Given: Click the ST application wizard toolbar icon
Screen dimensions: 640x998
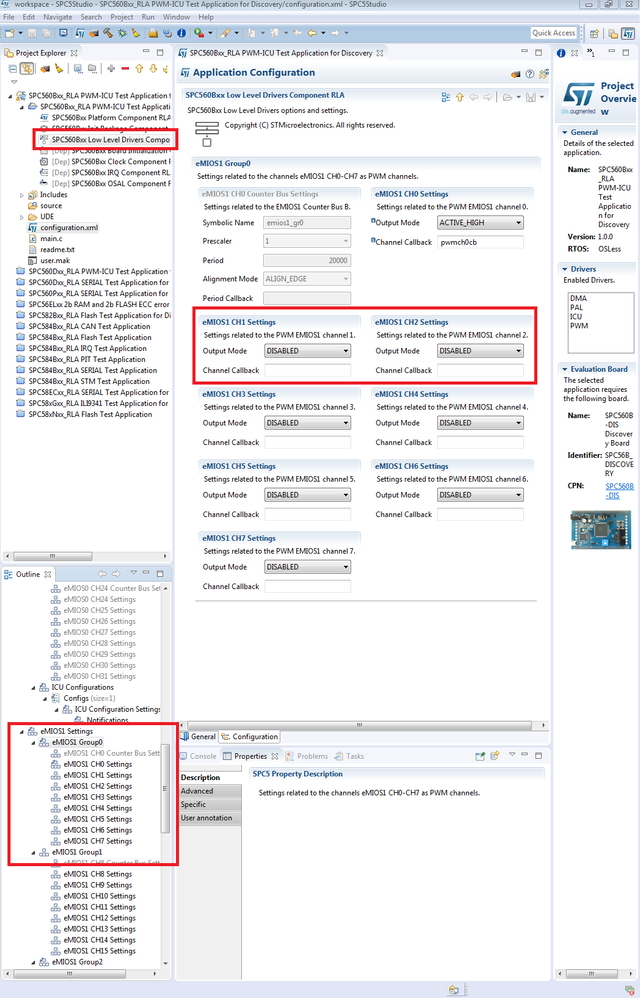Looking at the screenshot, I should 80,33.
